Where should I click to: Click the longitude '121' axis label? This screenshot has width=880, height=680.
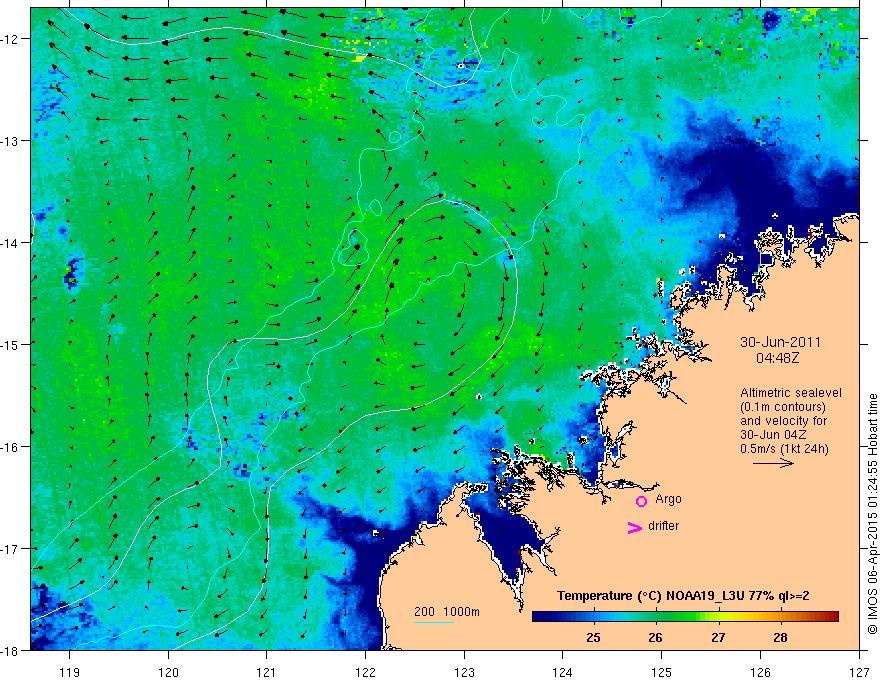coord(267,672)
